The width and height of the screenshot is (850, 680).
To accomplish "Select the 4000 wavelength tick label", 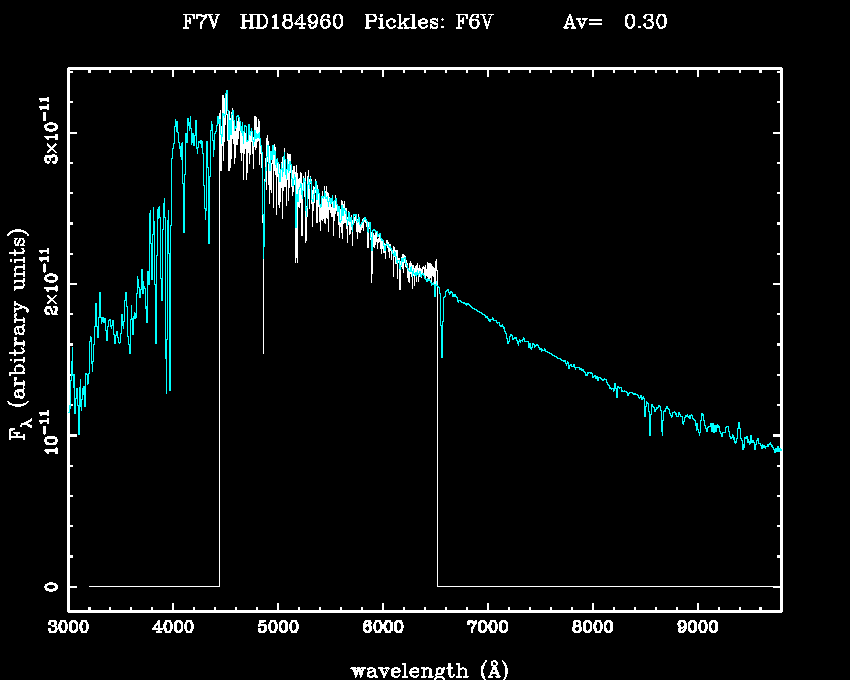I will pyautogui.click(x=173, y=628).
